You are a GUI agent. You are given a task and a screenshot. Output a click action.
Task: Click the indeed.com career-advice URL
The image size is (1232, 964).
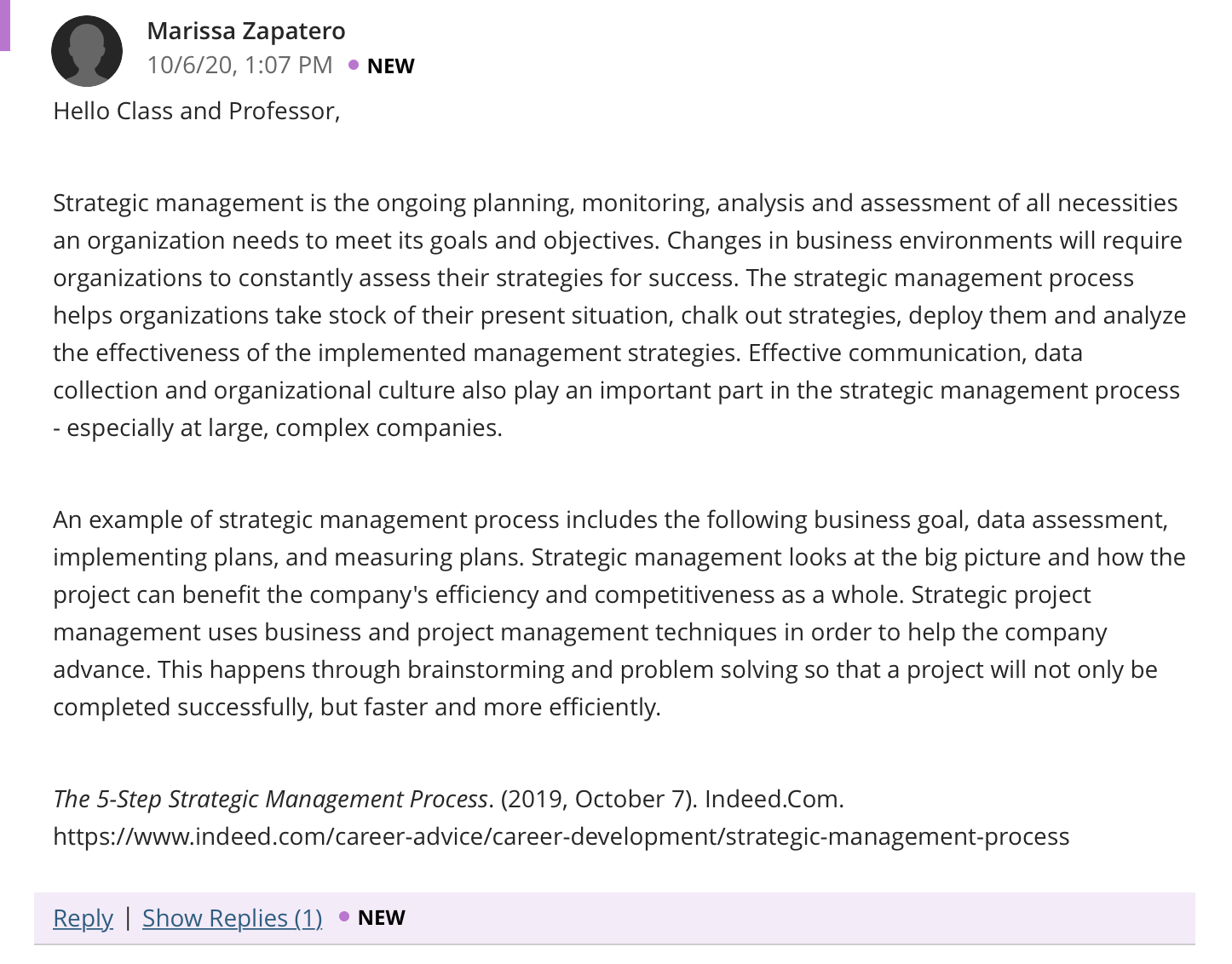point(561,836)
